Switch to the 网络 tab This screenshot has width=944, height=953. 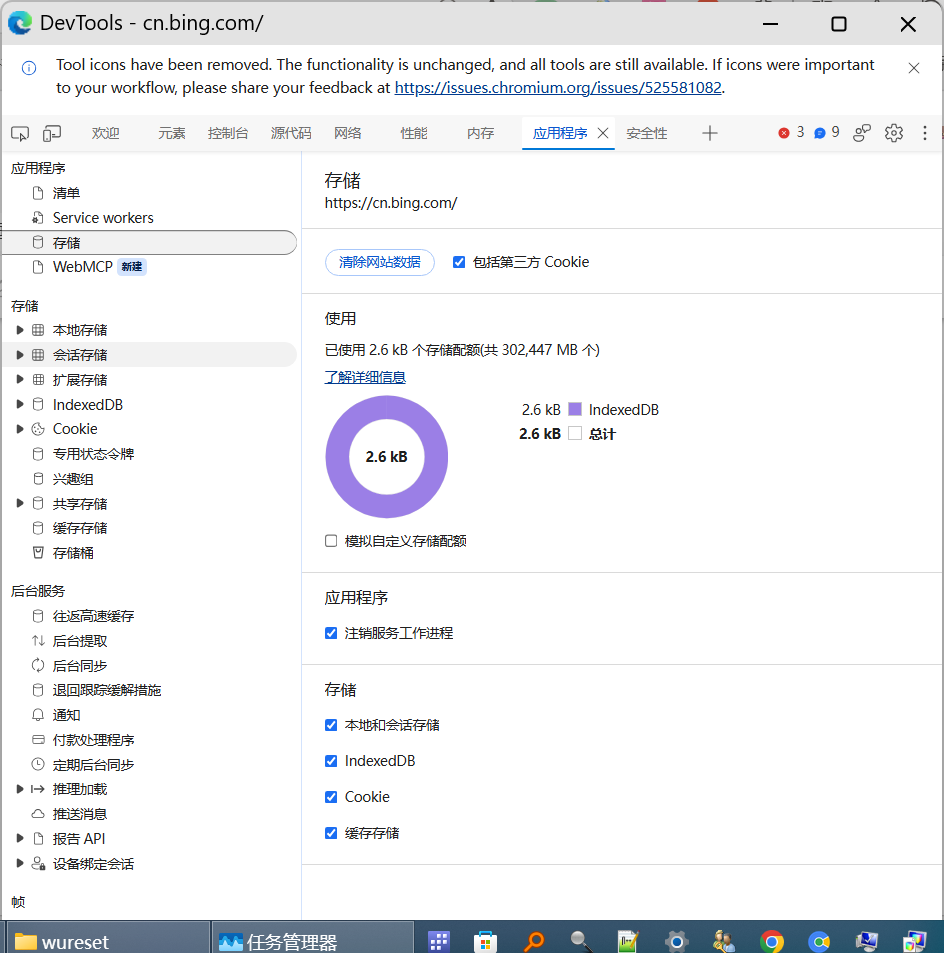coord(348,133)
